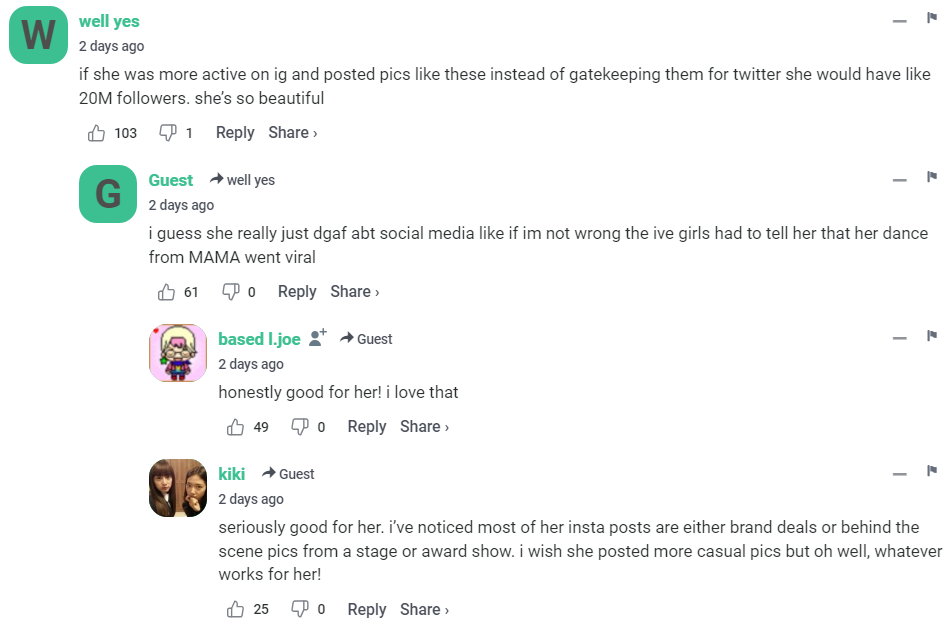The height and width of the screenshot is (628, 950).
Task: Collapse the Guest reply thread
Action: coord(900,180)
